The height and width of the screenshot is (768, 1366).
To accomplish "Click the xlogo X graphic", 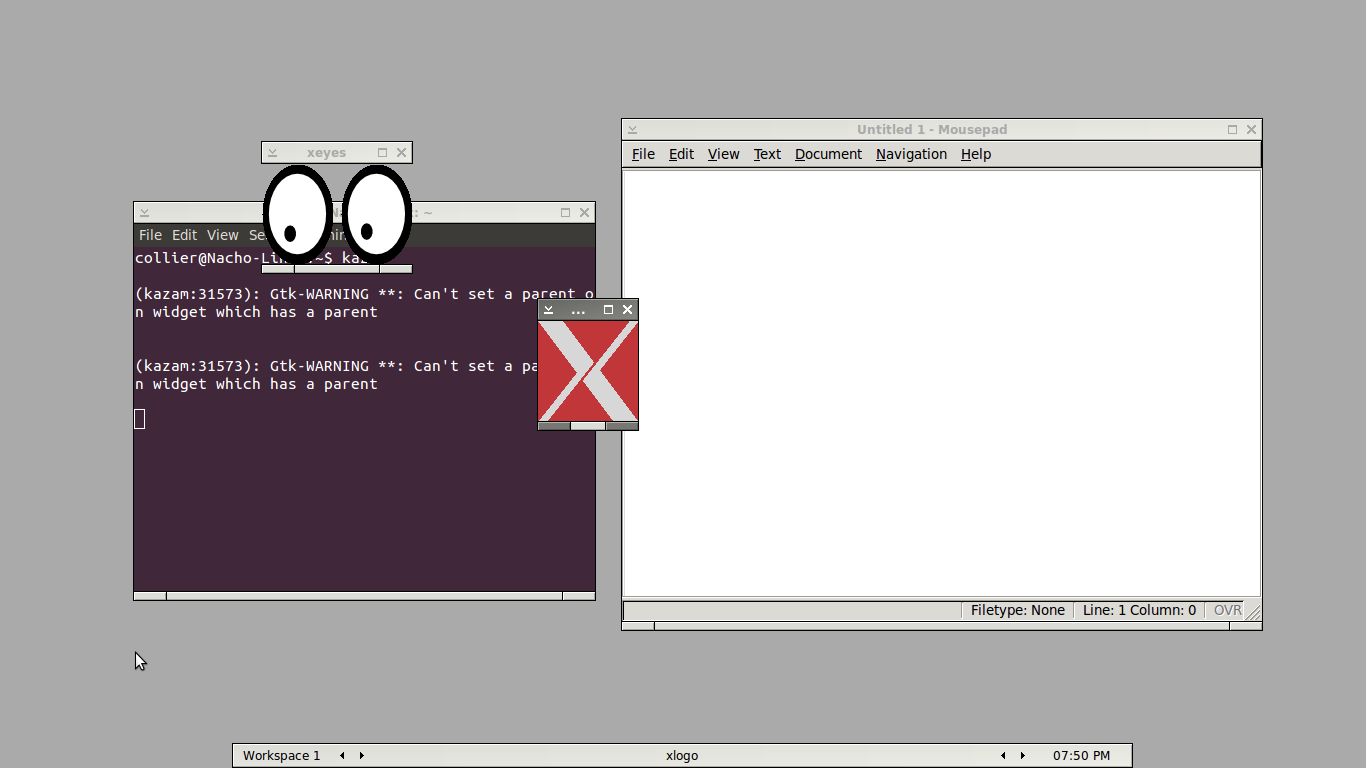I will click(588, 371).
